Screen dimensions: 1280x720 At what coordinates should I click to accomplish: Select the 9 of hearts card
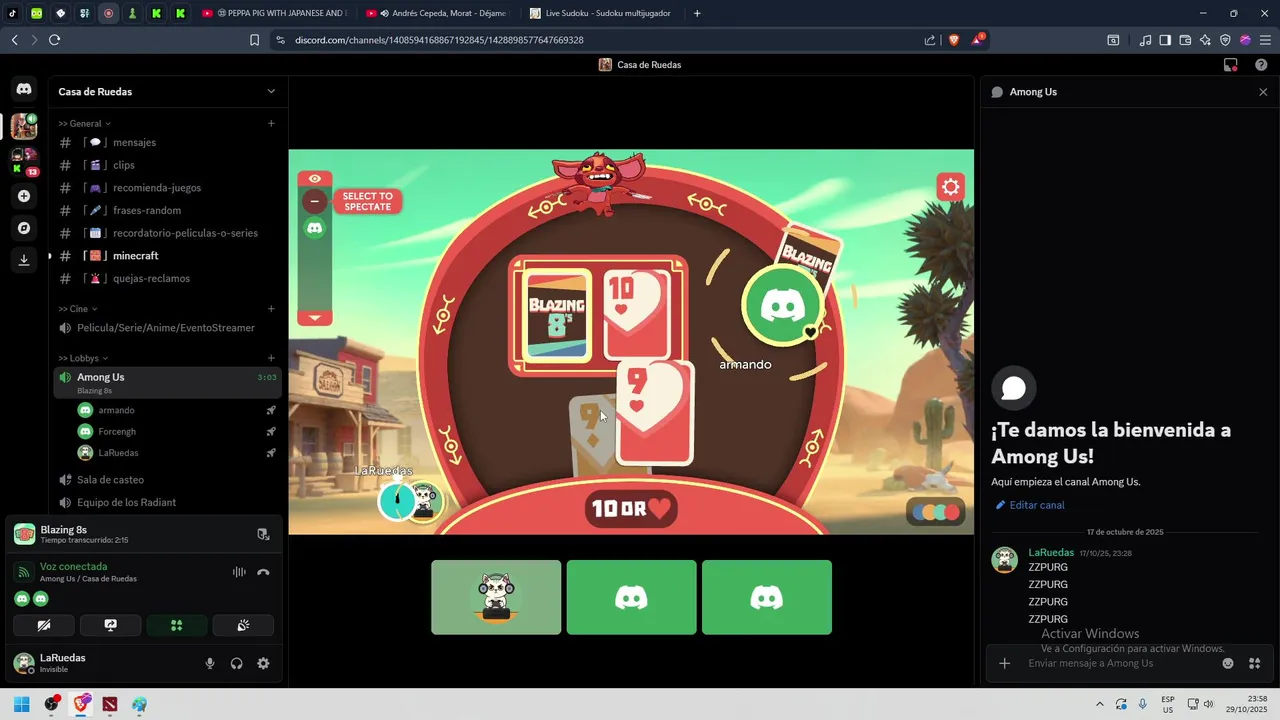[x=655, y=412]
